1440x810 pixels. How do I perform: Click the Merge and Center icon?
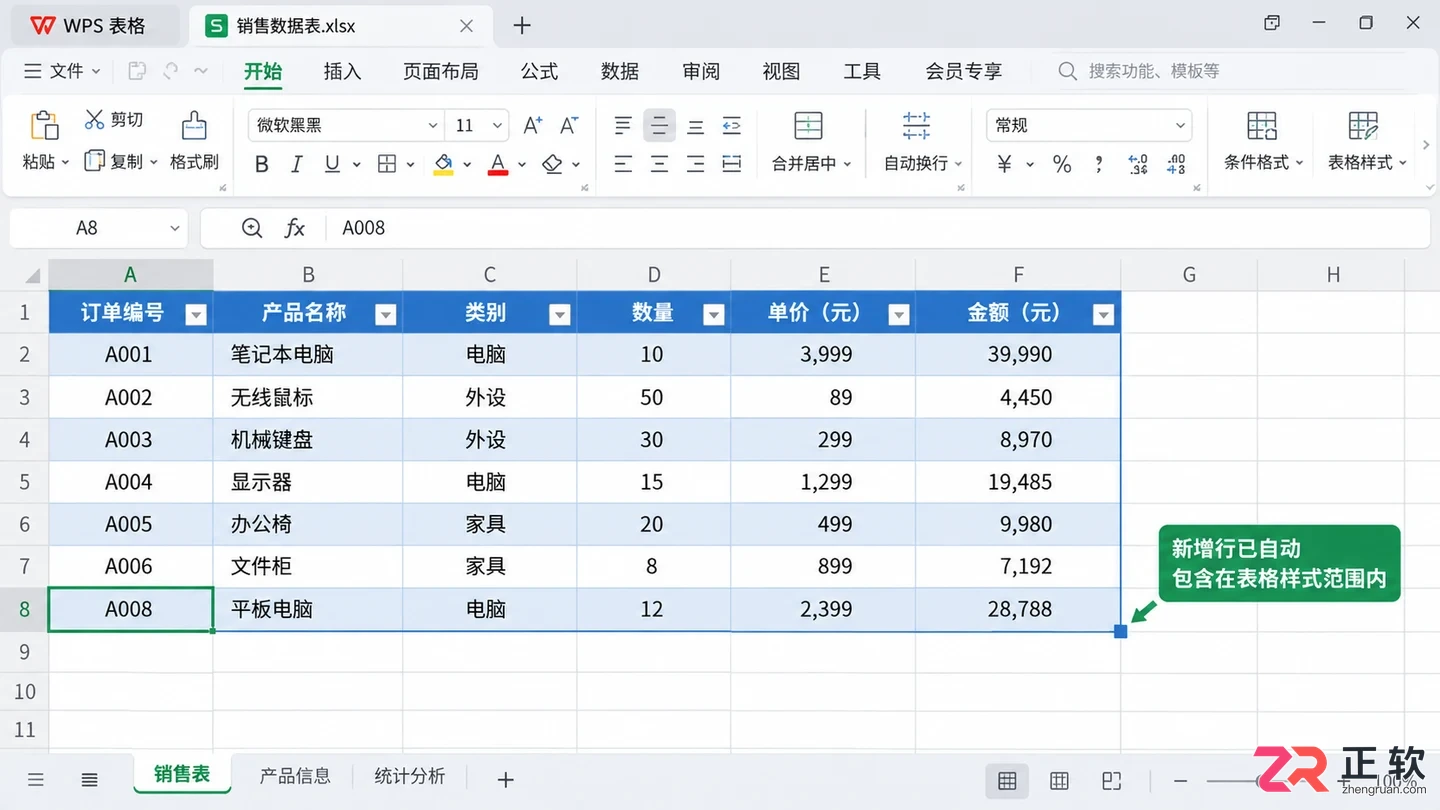[808, 125]
